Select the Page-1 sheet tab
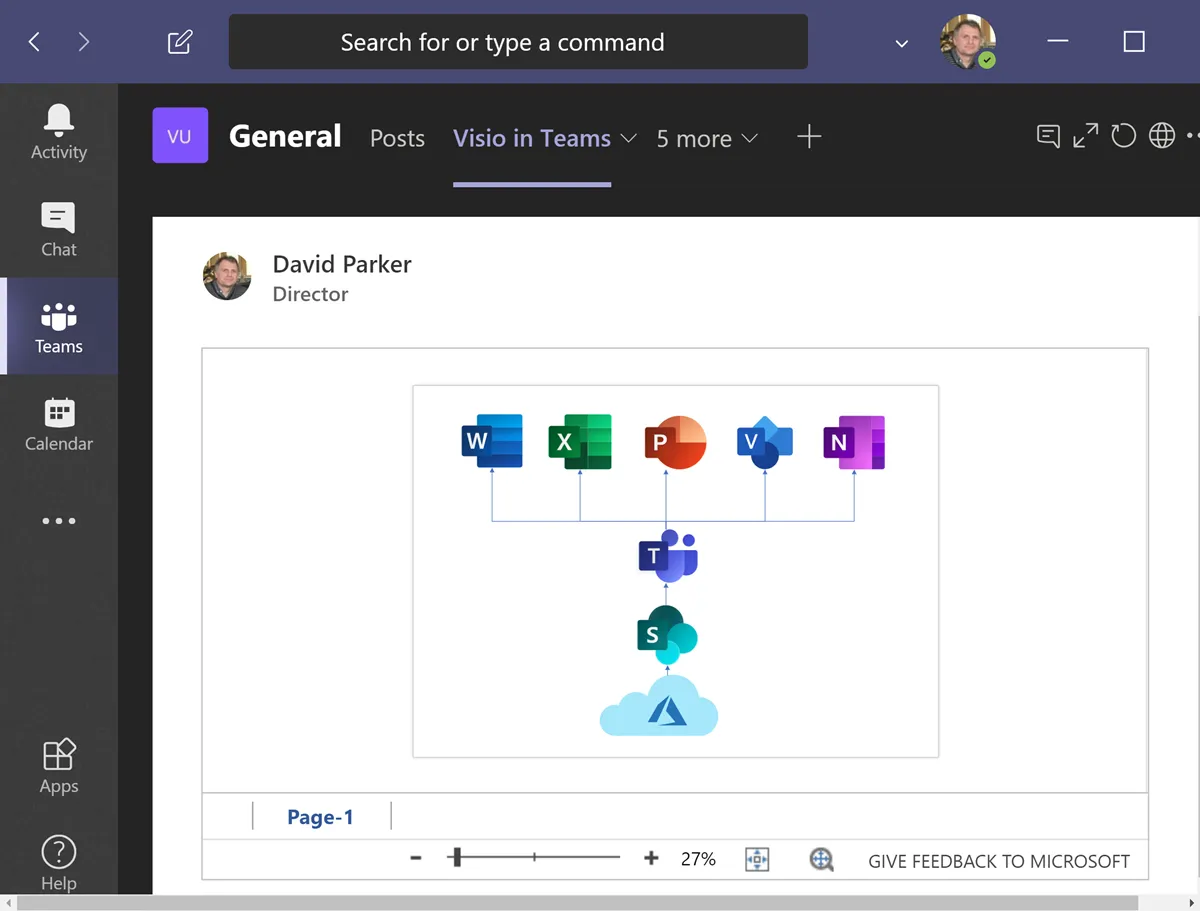1200x911 pixels. pyautogui.click(x=320, y=817)
